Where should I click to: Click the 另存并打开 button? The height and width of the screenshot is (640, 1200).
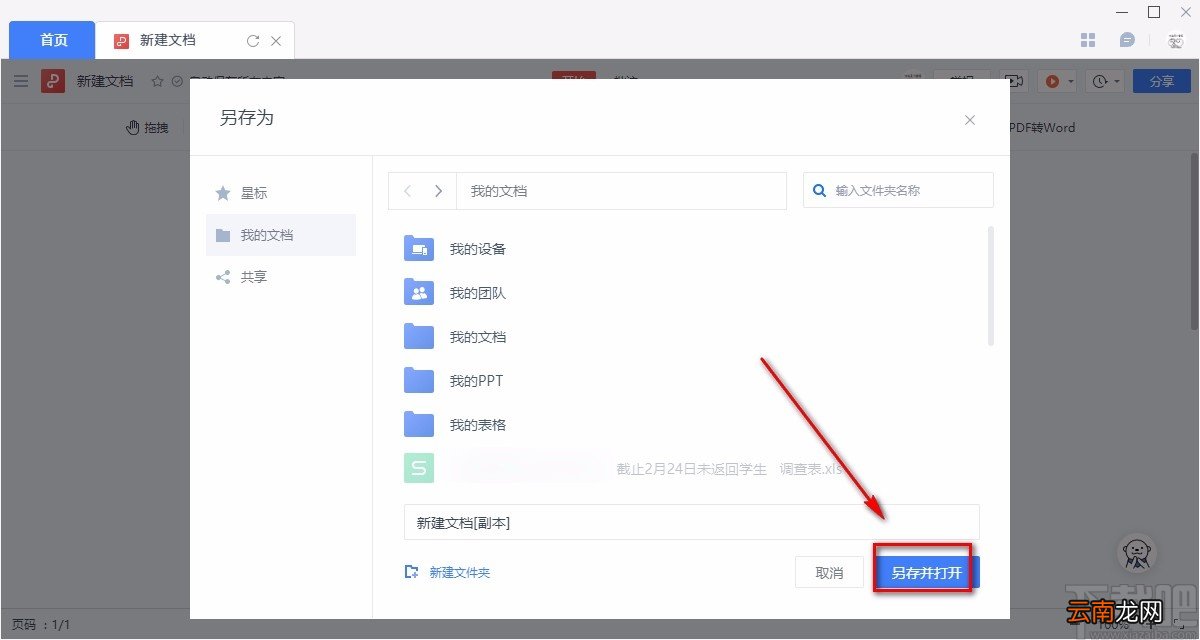[x=926, y=573]
